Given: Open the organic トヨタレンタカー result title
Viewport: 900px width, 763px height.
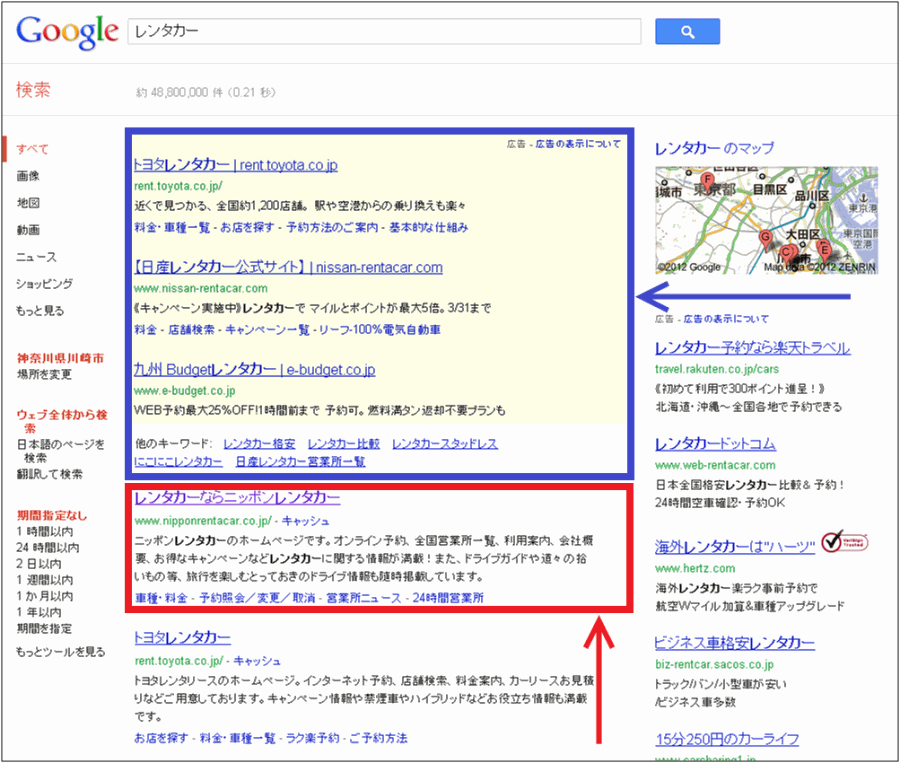Looking at the screenshot, I should click(182, 637).
